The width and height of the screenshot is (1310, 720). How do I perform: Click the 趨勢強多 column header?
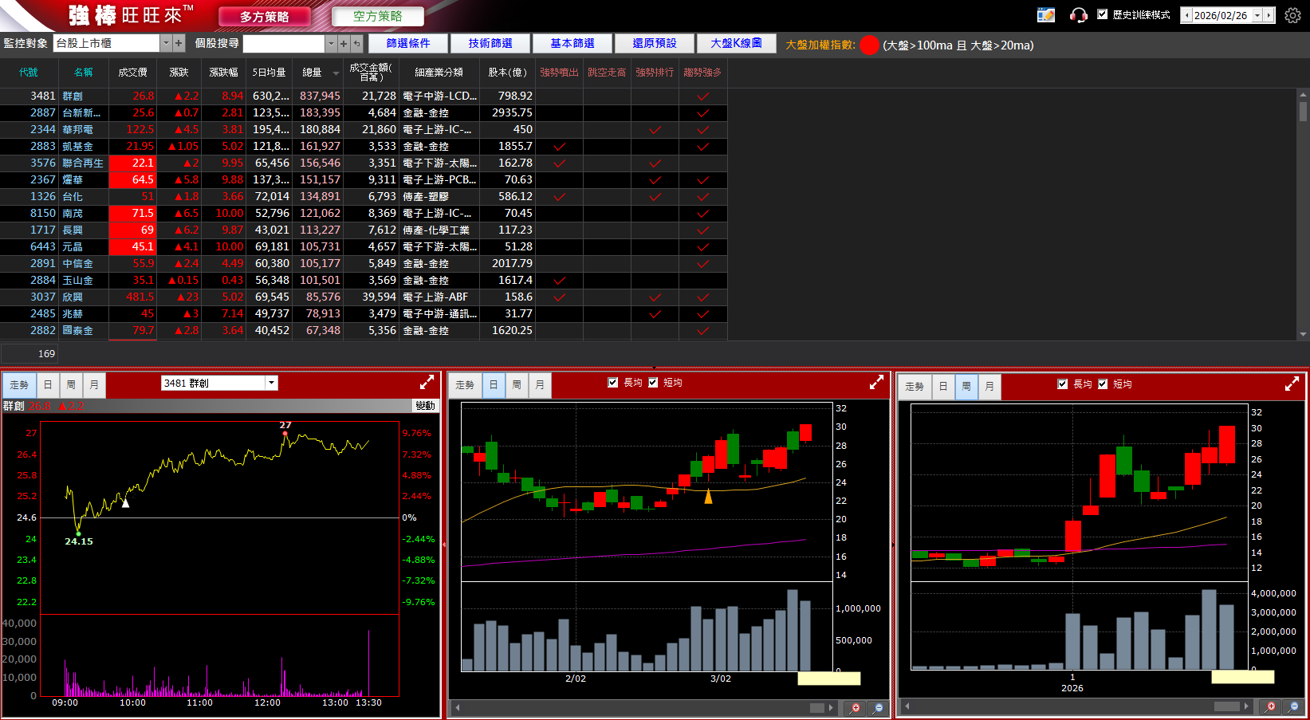pos(703,73)
